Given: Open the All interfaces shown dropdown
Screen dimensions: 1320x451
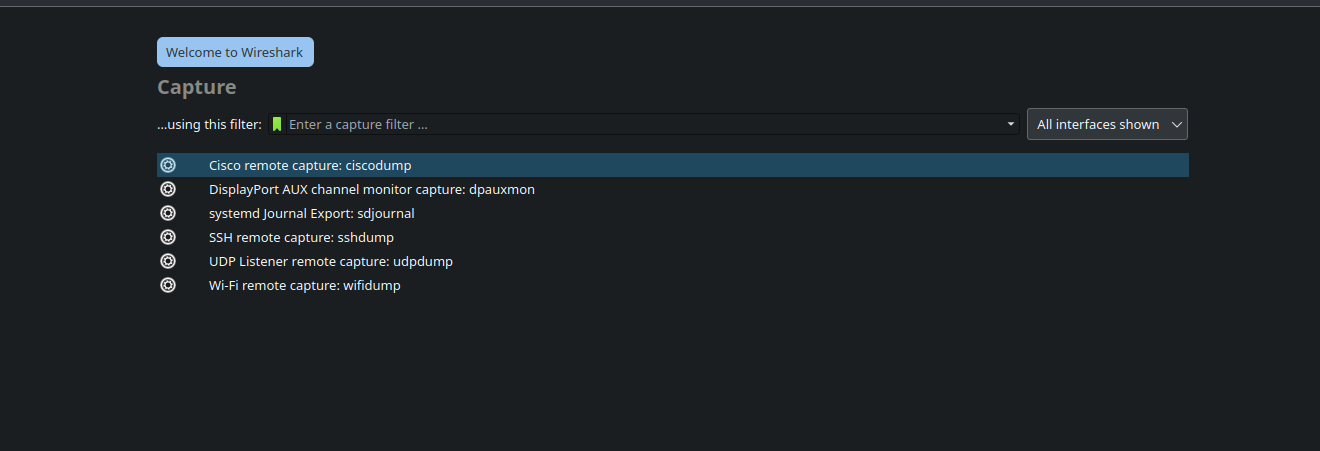Looking at the screenshot, I should [x=1107, y=124].
